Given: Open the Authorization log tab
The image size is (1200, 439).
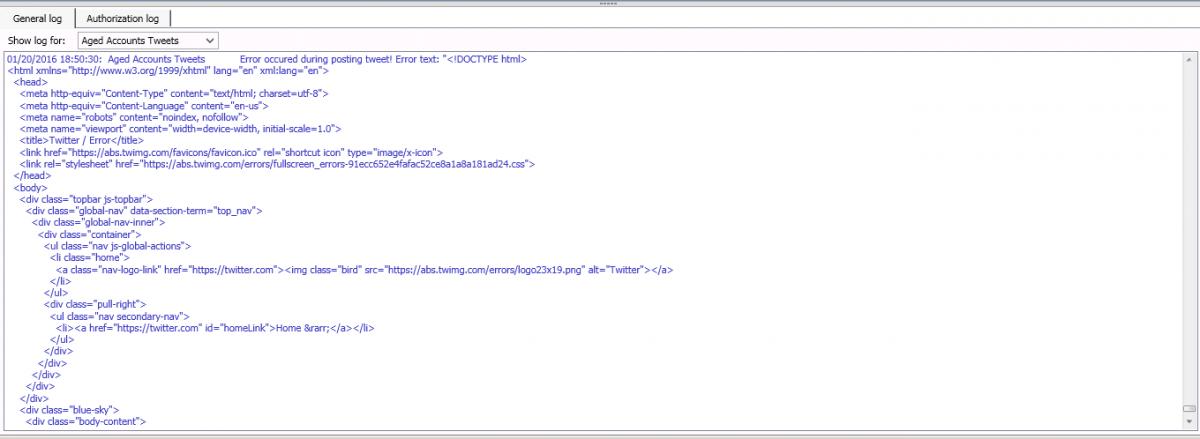Looking at the screenshot, I should click(123, 18).
